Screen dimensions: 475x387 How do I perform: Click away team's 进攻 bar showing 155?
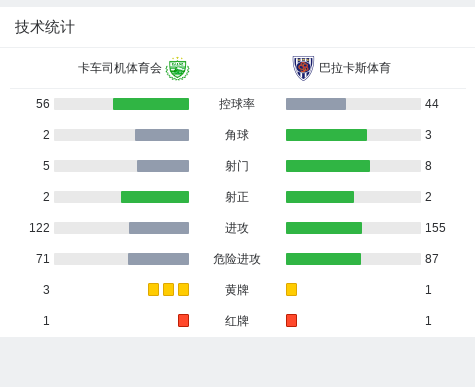(324, 228)
